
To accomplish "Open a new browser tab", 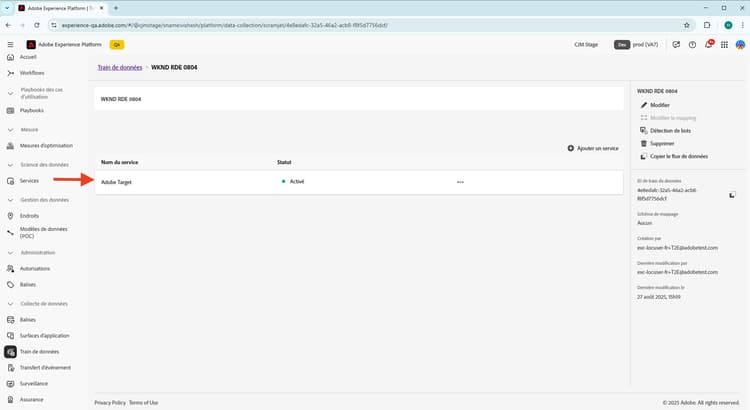I will tap(116, 8).
